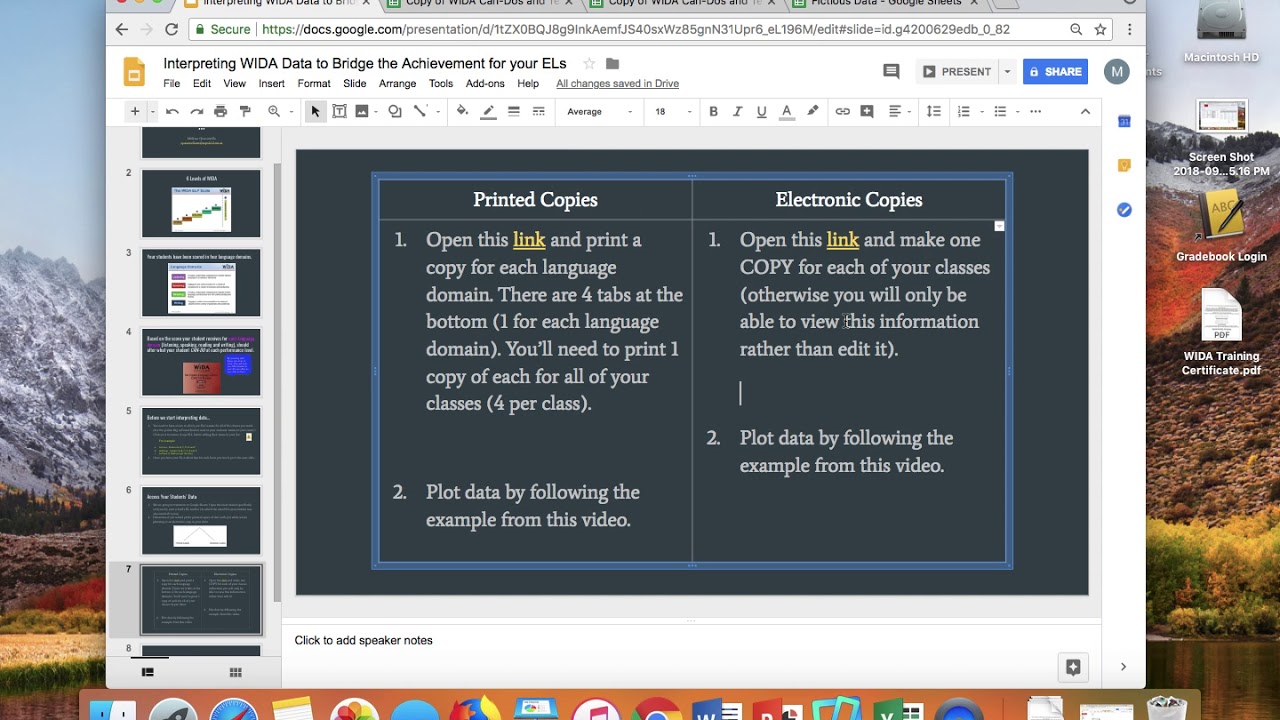Open the Arrange menu
Screen dimensions: 1280x720
click(397, 84)
